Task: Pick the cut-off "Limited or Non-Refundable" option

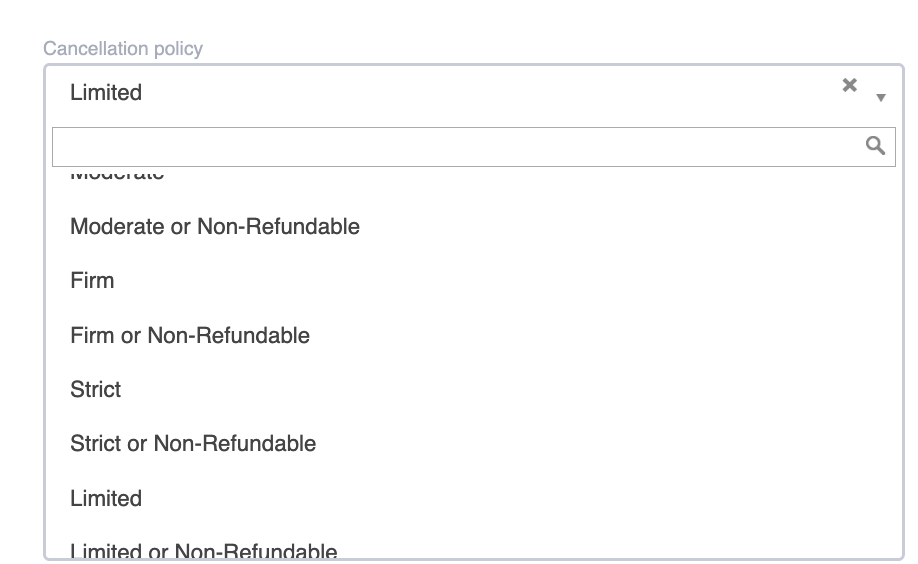Action: pos(204,550)
